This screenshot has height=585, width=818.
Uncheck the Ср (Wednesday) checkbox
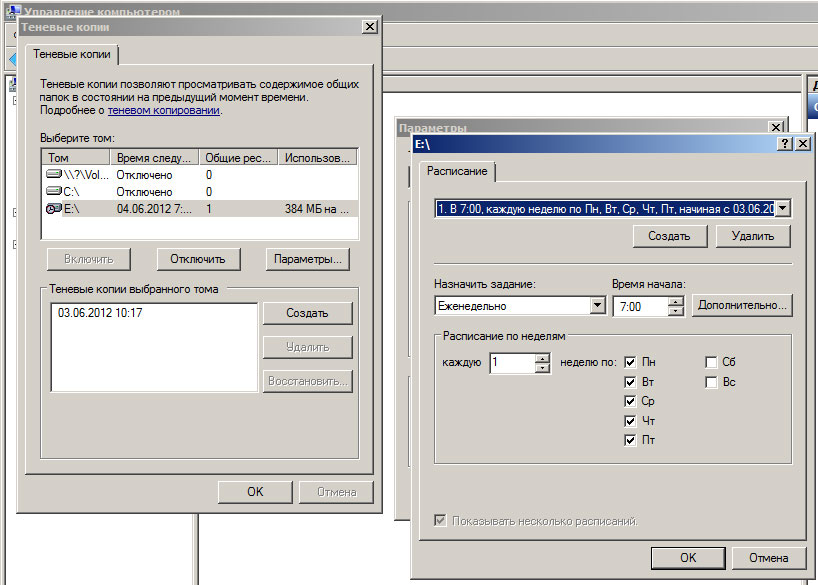click(630, 401)
